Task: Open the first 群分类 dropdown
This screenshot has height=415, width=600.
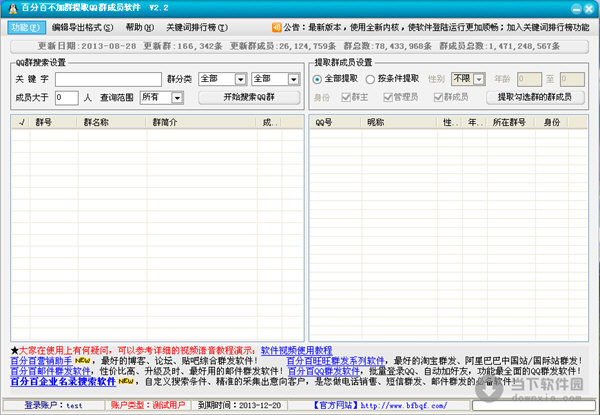Action: pyautogui.click(x=220, y=79)
